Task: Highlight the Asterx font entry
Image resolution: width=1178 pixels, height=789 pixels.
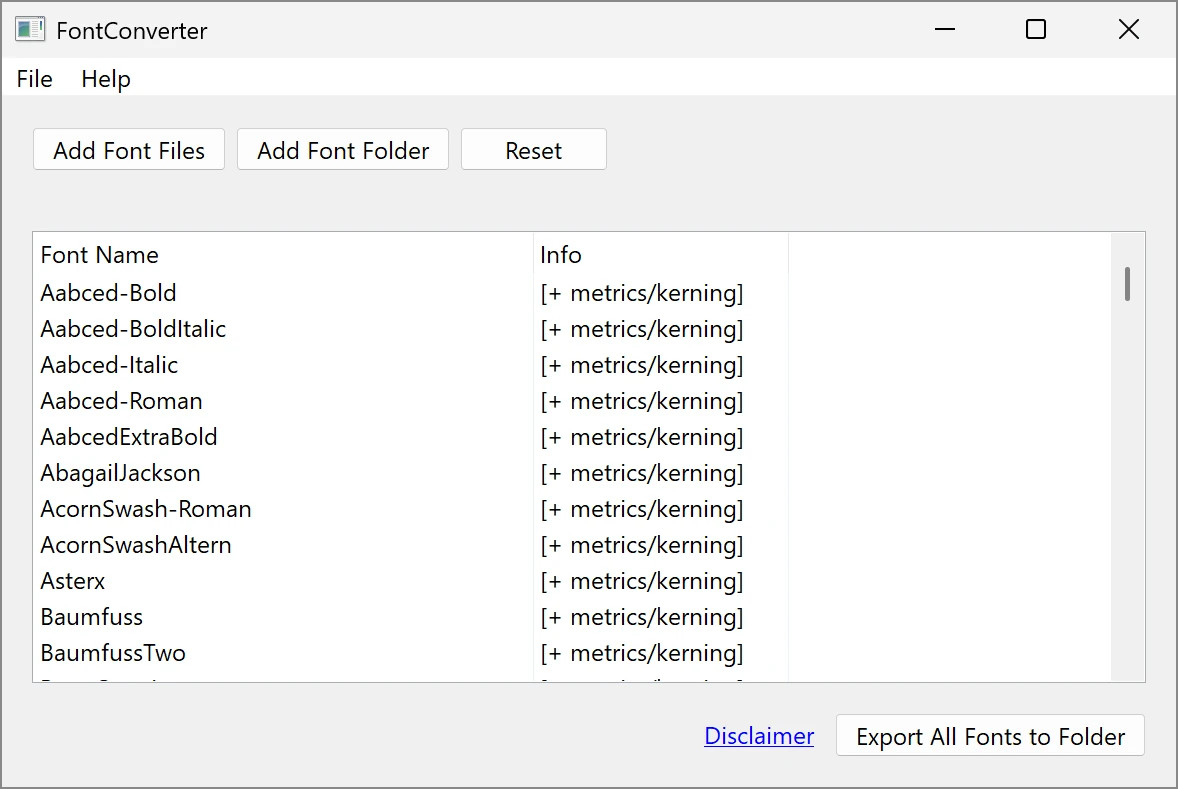Action: pyautogui.click(x=73, y=581)
